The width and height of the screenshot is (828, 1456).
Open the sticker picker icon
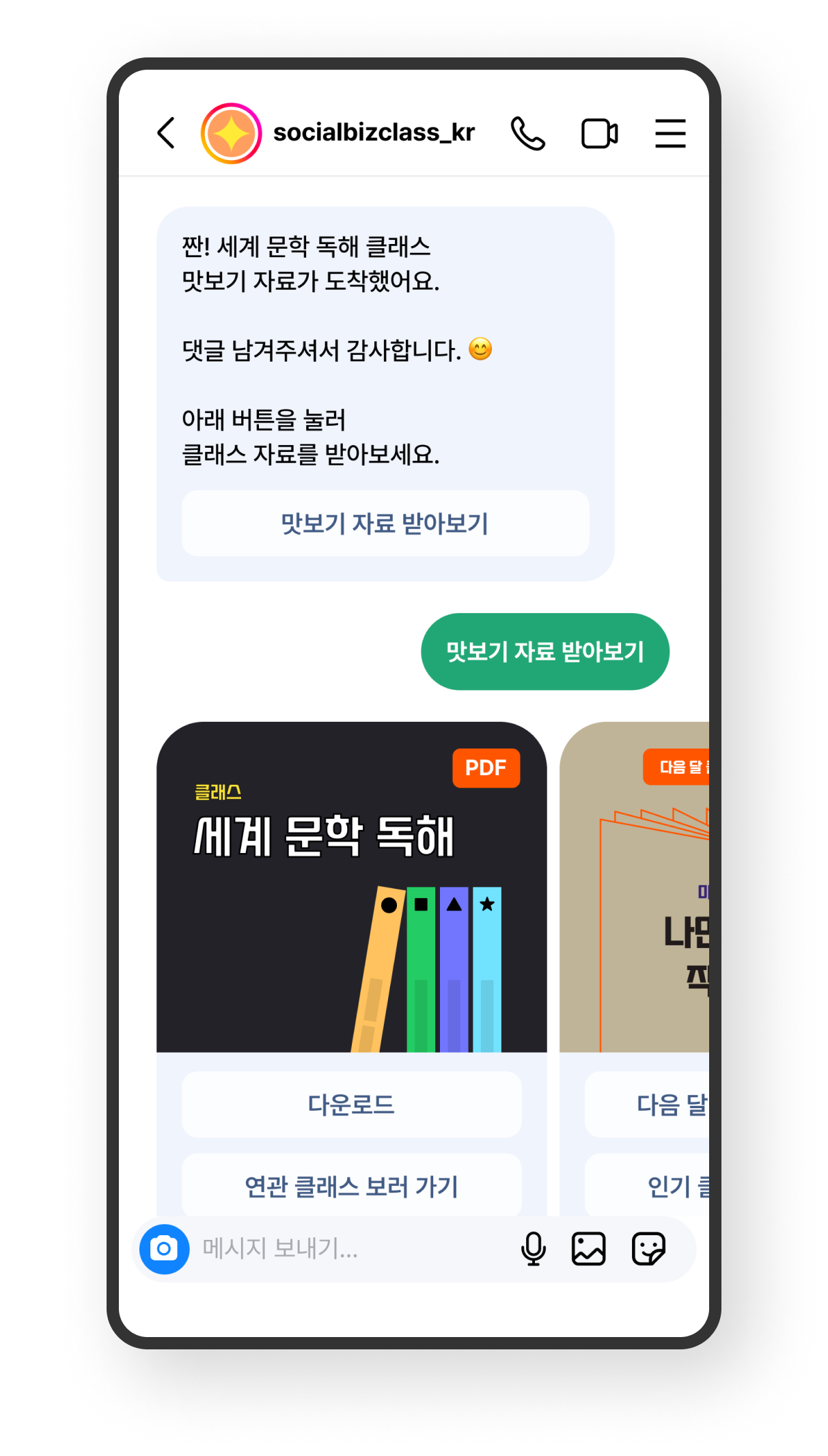[648, 1249]
